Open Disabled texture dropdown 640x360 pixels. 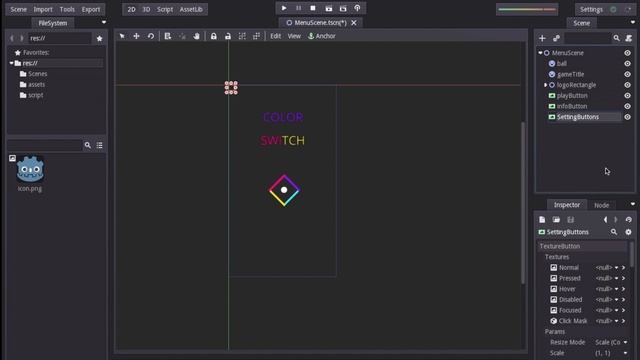pos(616,300)
